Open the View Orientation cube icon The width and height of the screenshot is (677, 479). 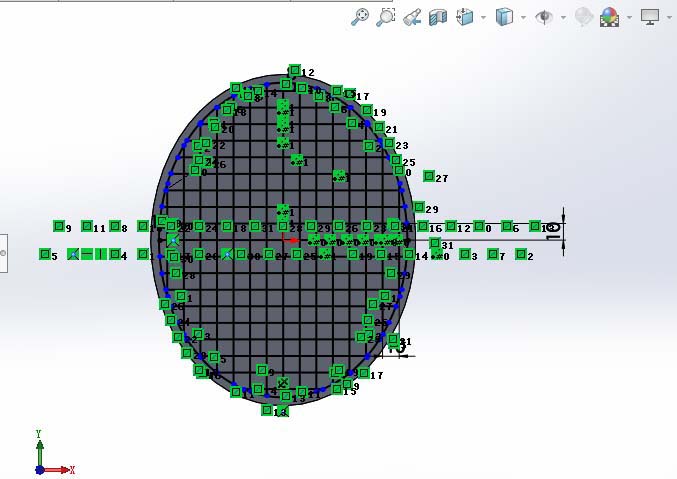point(465,17)
